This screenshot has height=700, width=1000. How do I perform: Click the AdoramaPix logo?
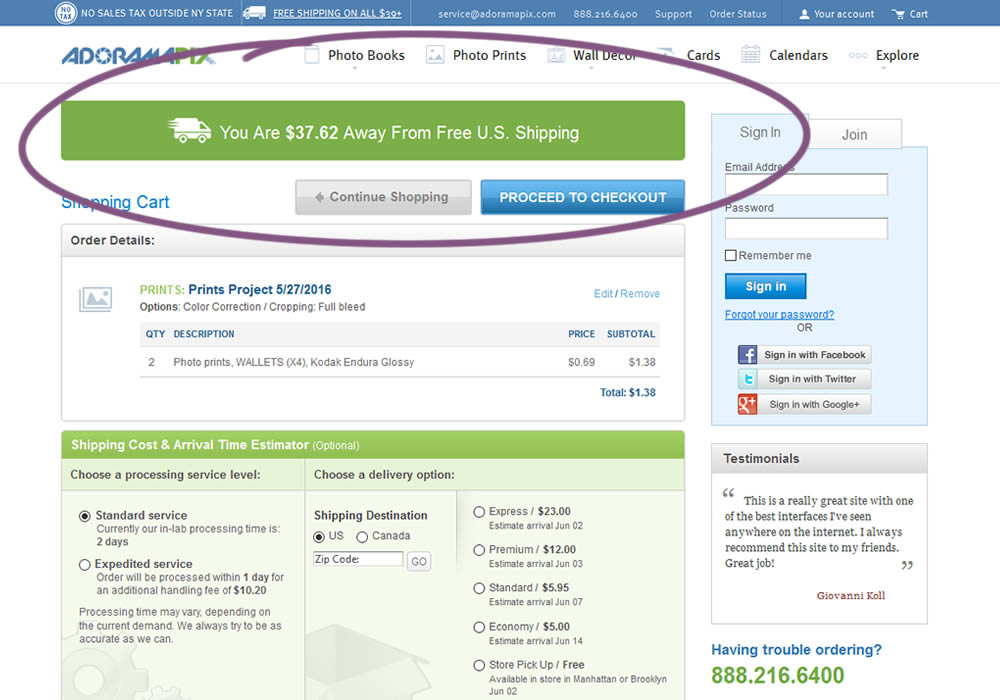click(137, 56)
